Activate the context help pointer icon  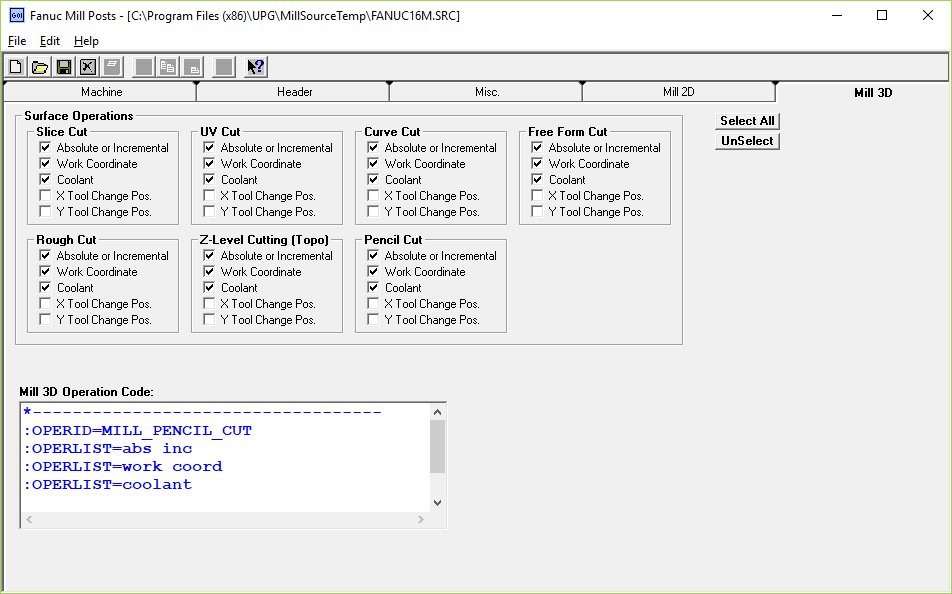pyautogui.click(x=256, y=67)
